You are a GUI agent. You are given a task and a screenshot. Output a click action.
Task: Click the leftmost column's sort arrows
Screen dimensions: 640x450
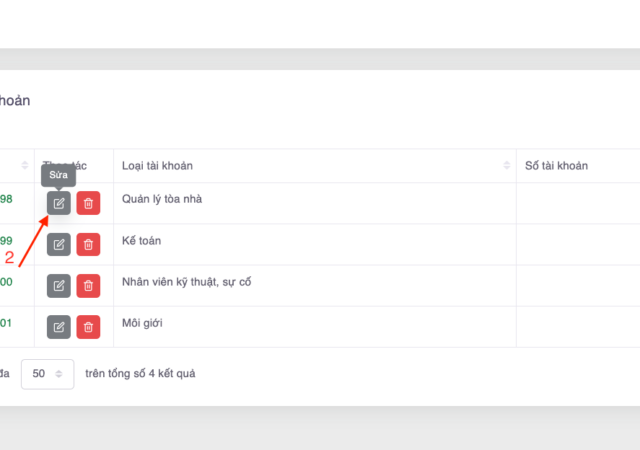pos(25,165)
